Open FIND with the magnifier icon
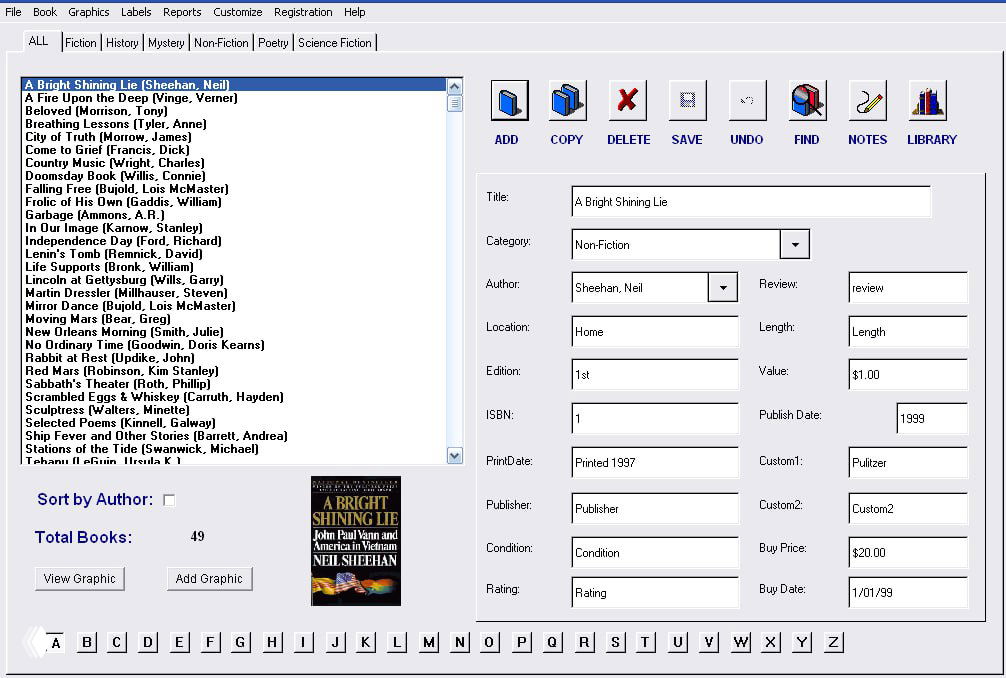This screenshot has width=1006, height=678. click(x=807, y=101)
